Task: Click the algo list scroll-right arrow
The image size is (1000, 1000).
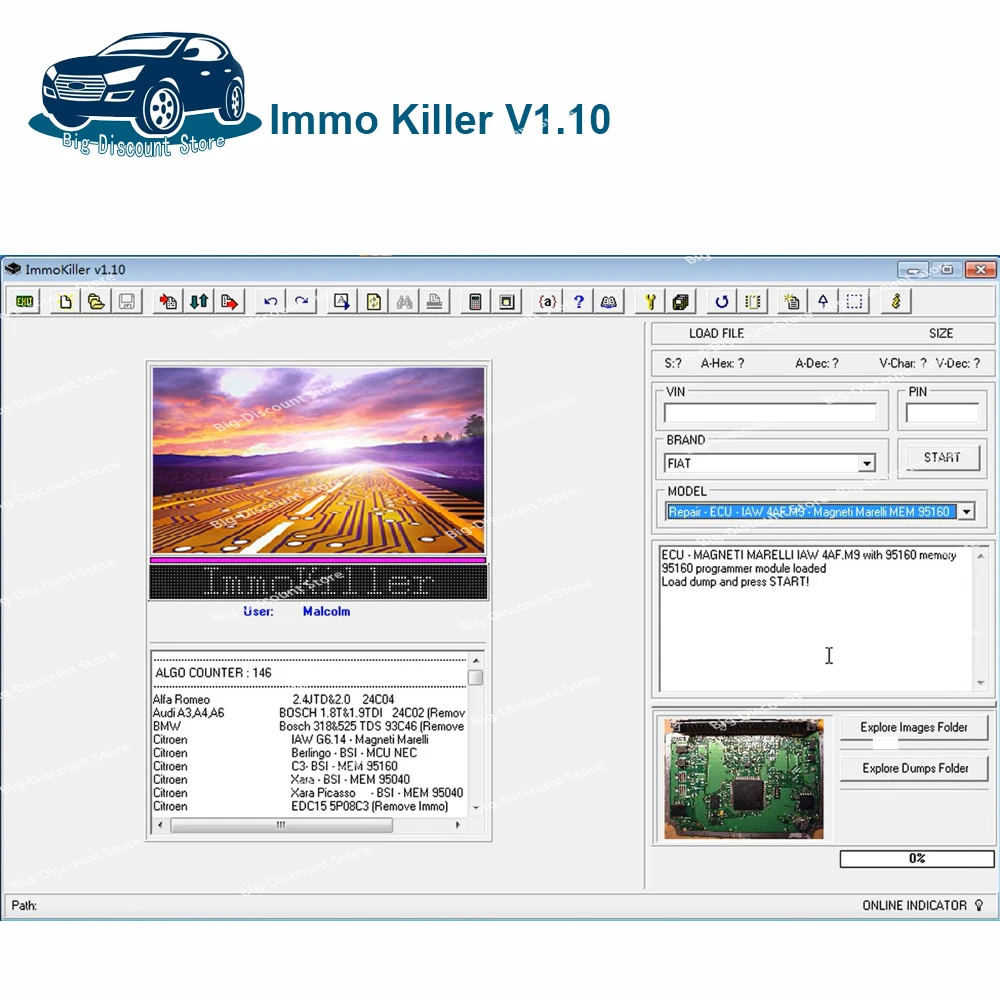Action: (458, 825)
